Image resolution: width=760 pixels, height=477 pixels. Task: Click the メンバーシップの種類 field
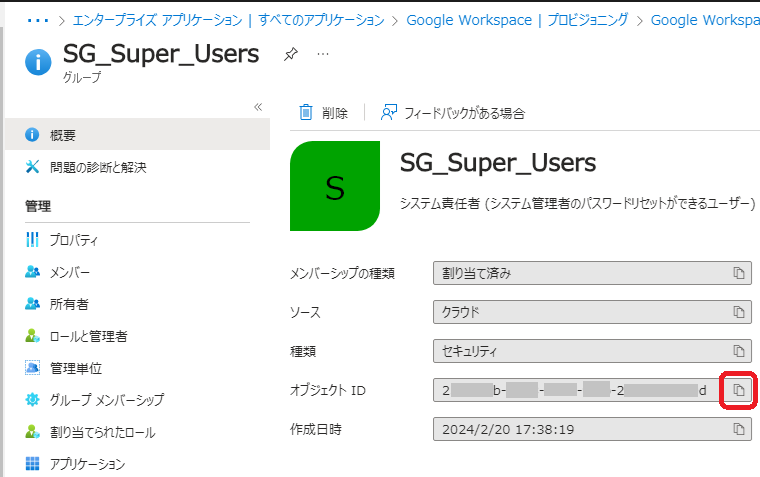tap(592, 273)
